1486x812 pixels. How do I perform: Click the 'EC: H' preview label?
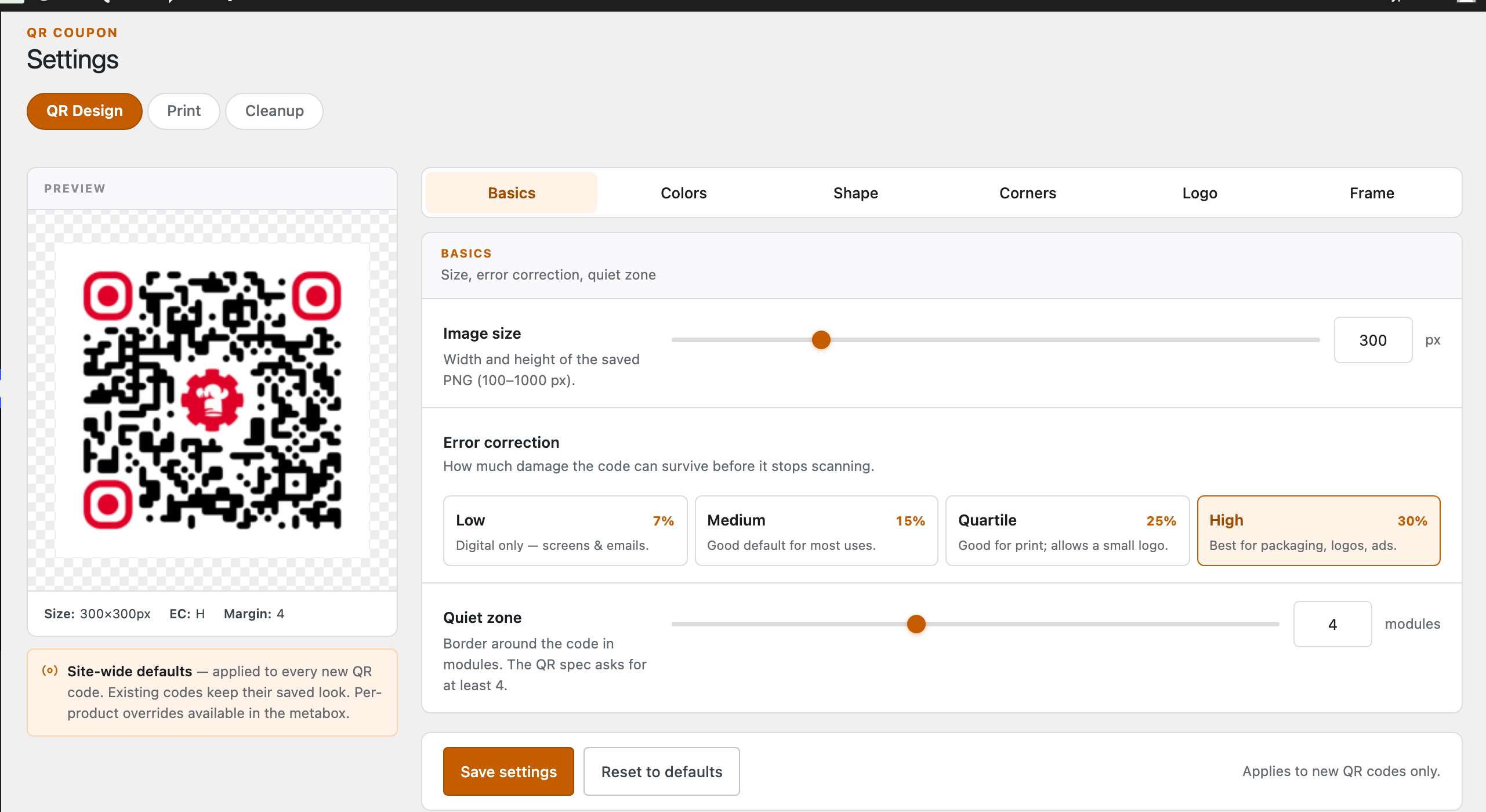187,614
